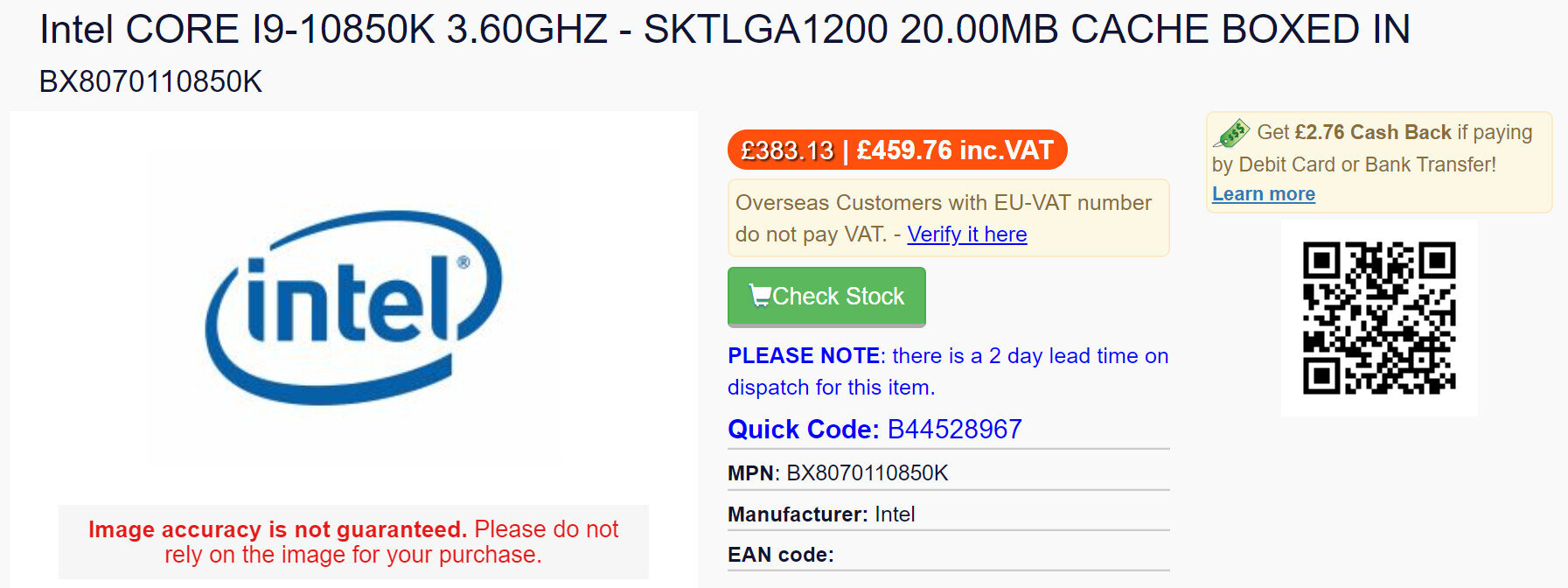Click the Intel Core i9-10850K product title
This screenshot has height=588, width=1568.
coord(724,30)
